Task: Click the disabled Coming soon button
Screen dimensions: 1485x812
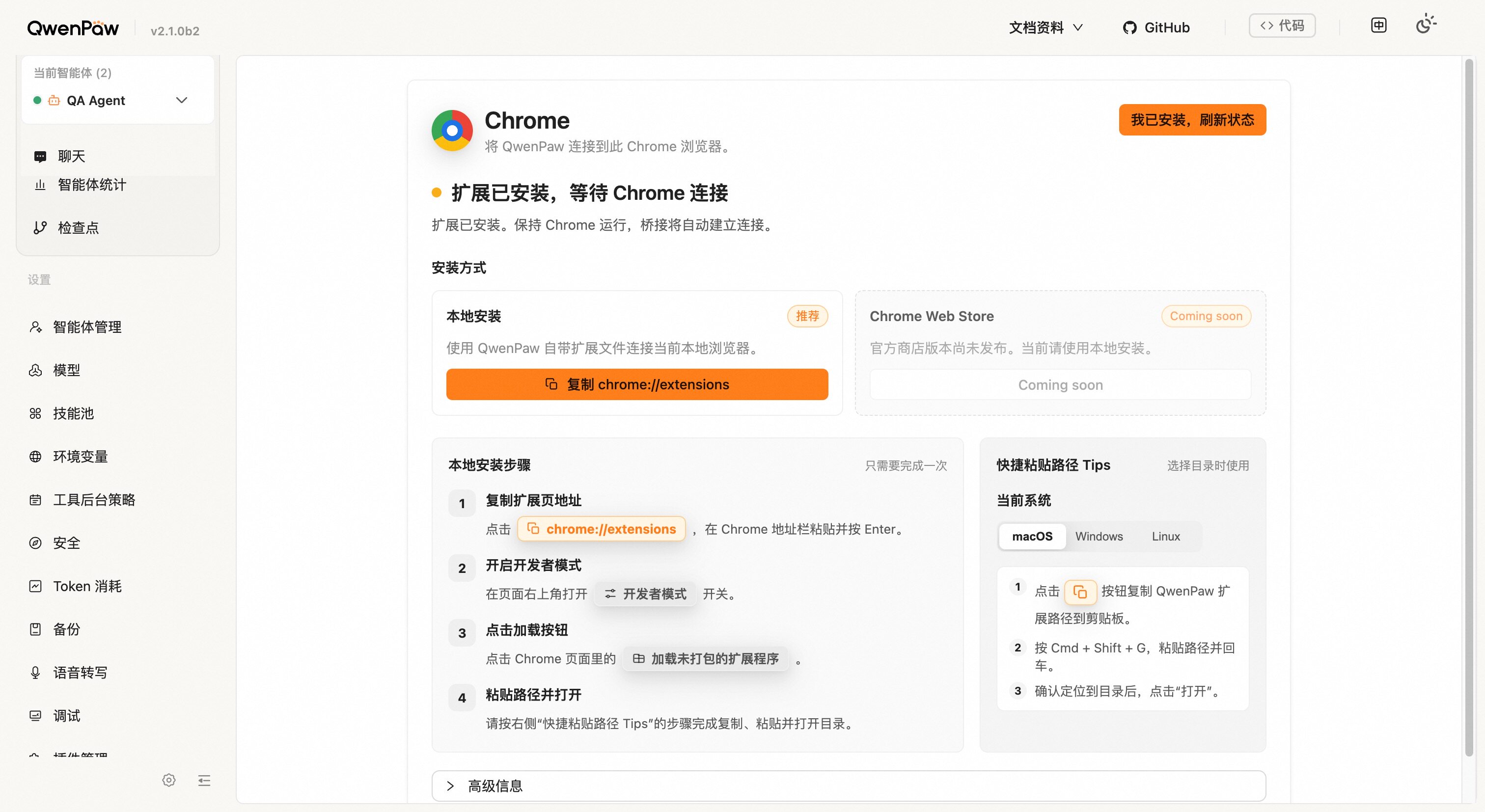Action: tap(1060, 385)
